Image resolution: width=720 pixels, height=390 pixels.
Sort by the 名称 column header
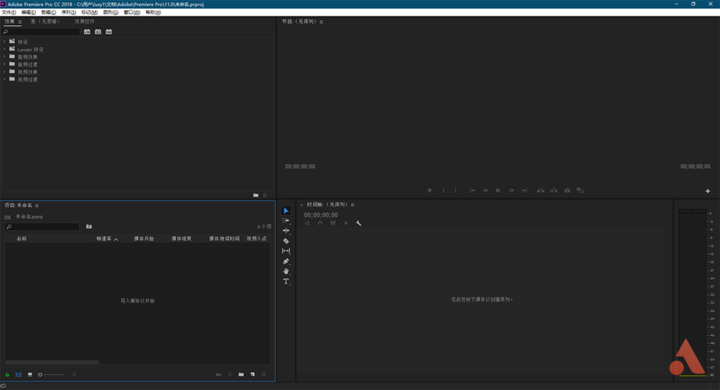pos(22,239)
